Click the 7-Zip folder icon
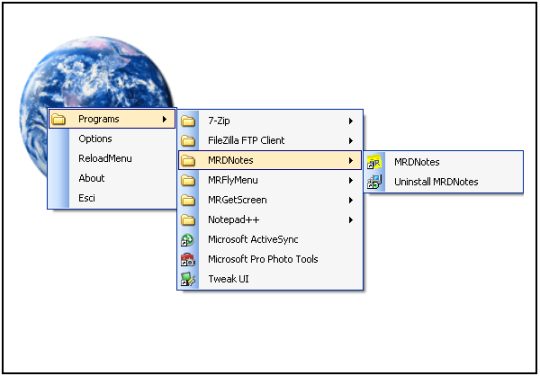 coord(188,121)
